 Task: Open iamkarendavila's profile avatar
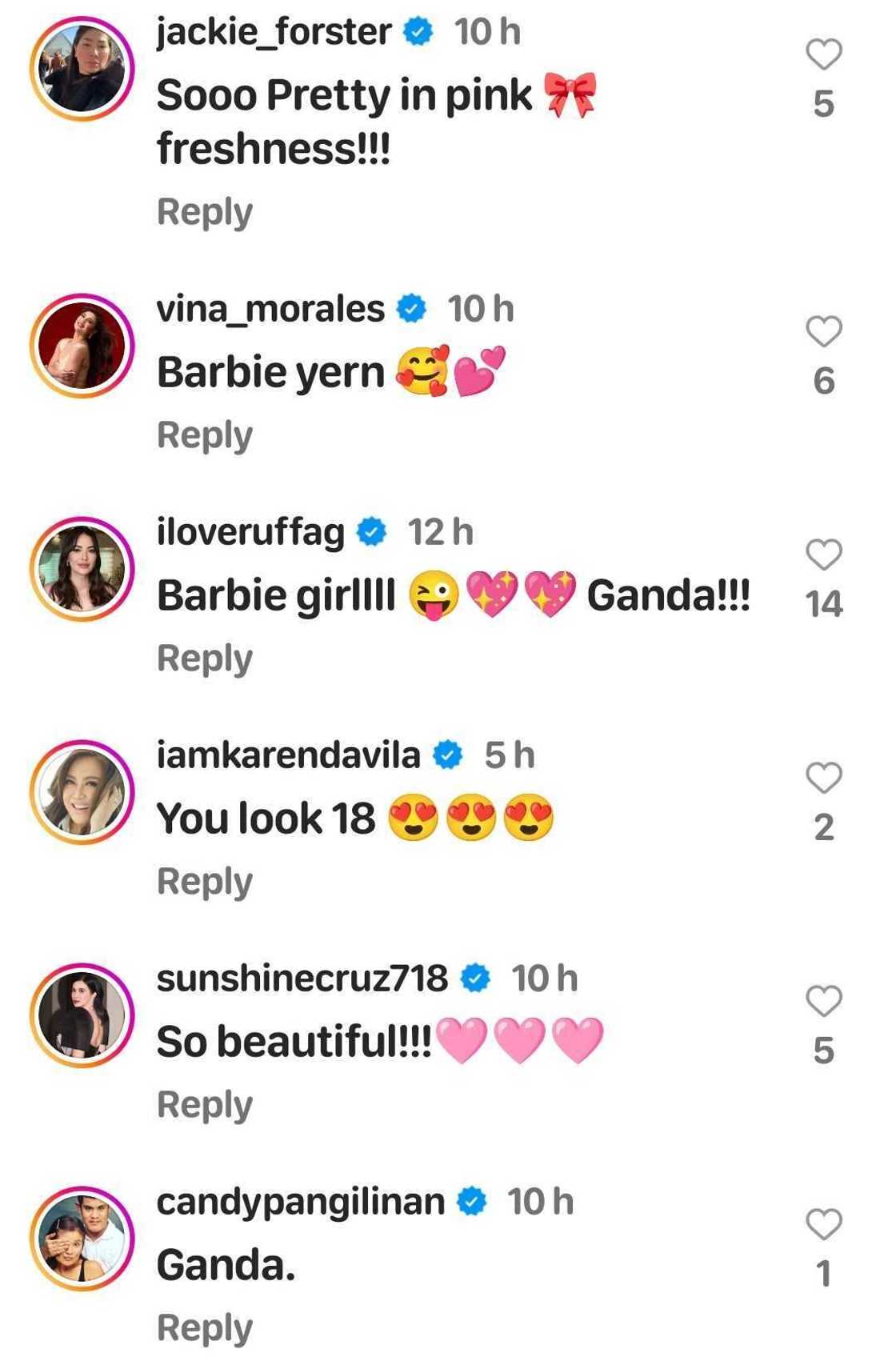[82, 792]
